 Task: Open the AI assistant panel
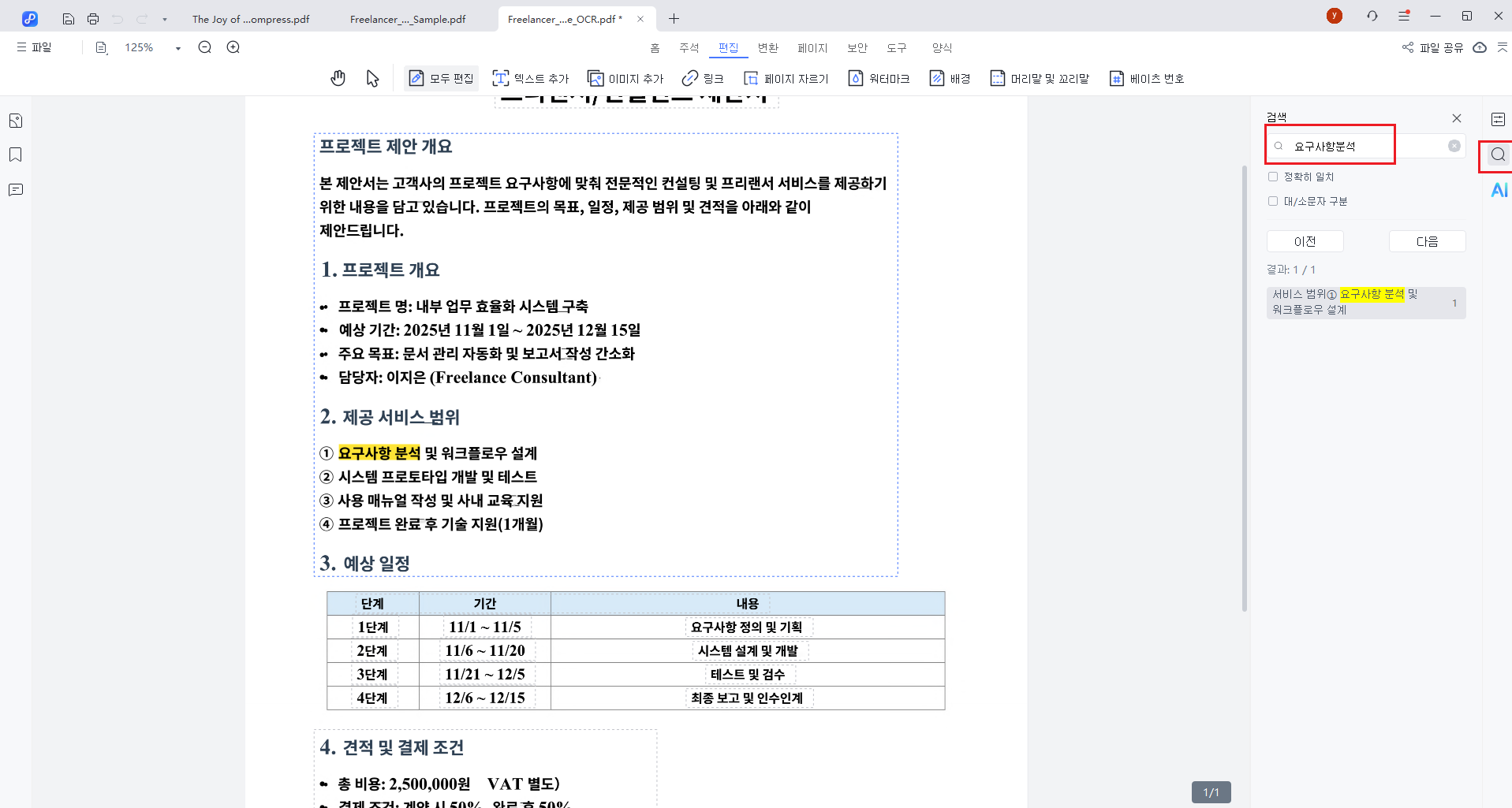1498,189
